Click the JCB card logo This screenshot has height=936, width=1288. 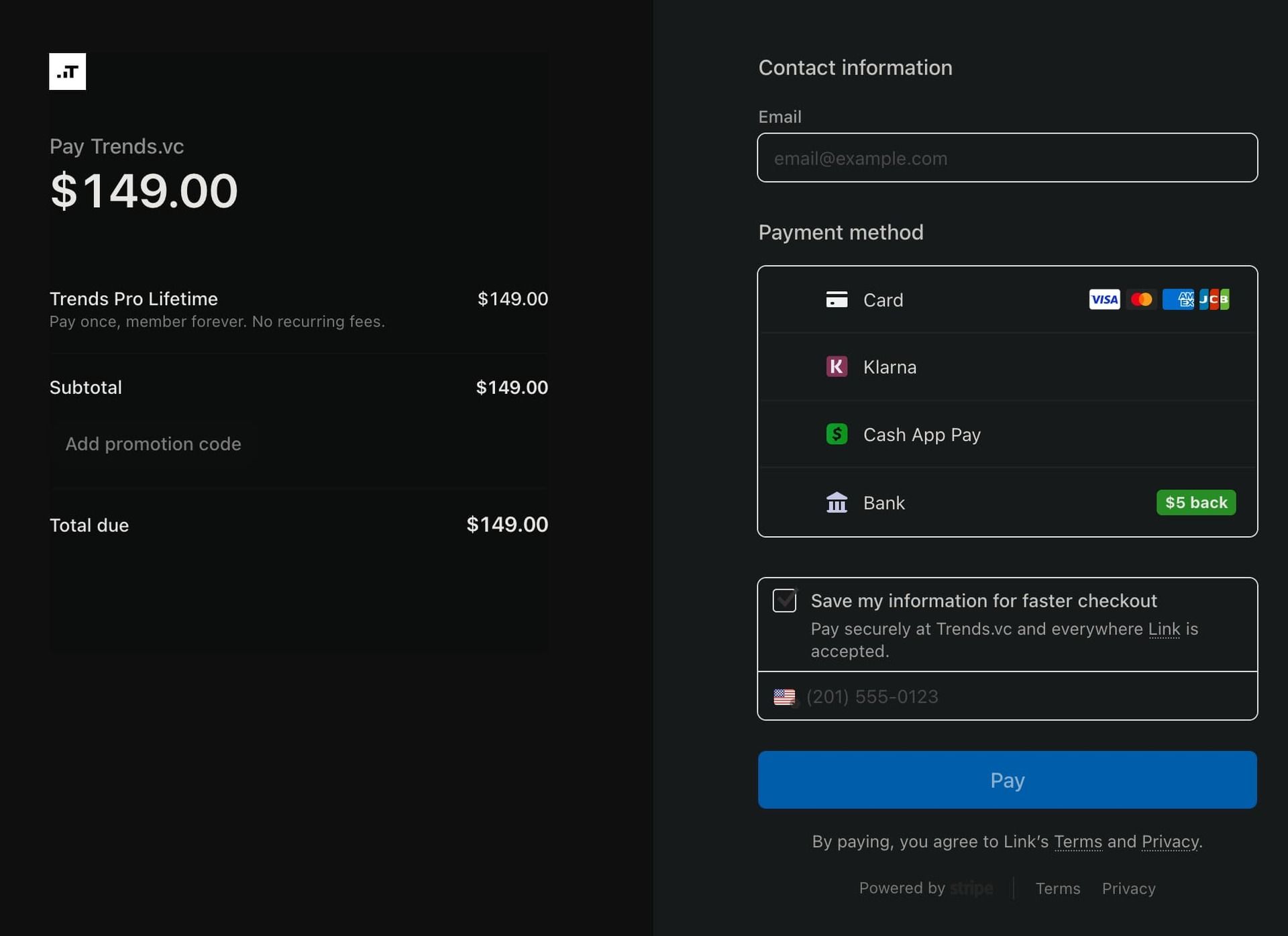pos(1214,299)
